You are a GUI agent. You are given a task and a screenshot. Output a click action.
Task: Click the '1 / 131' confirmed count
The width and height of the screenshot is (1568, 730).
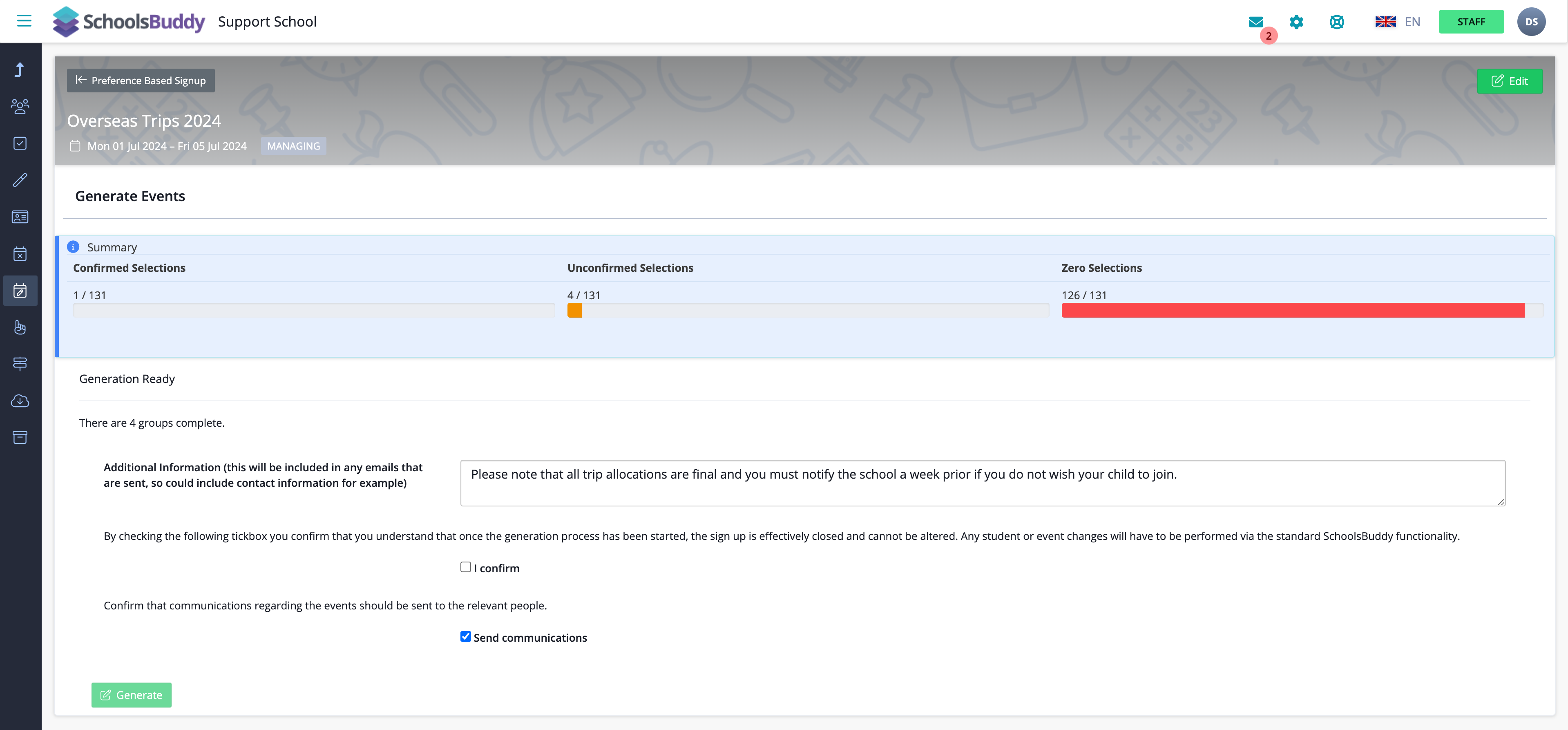pyautogui.click(x=89, y=295)
